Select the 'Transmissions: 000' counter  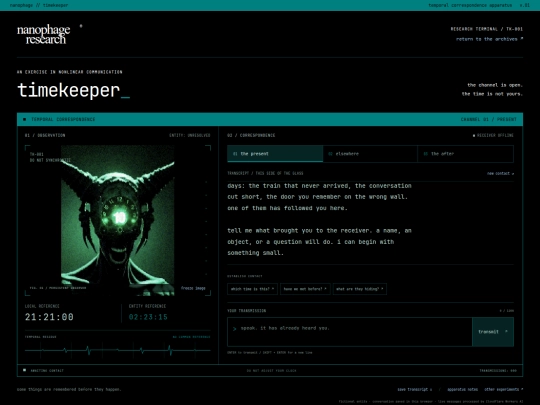pos(498,371)
